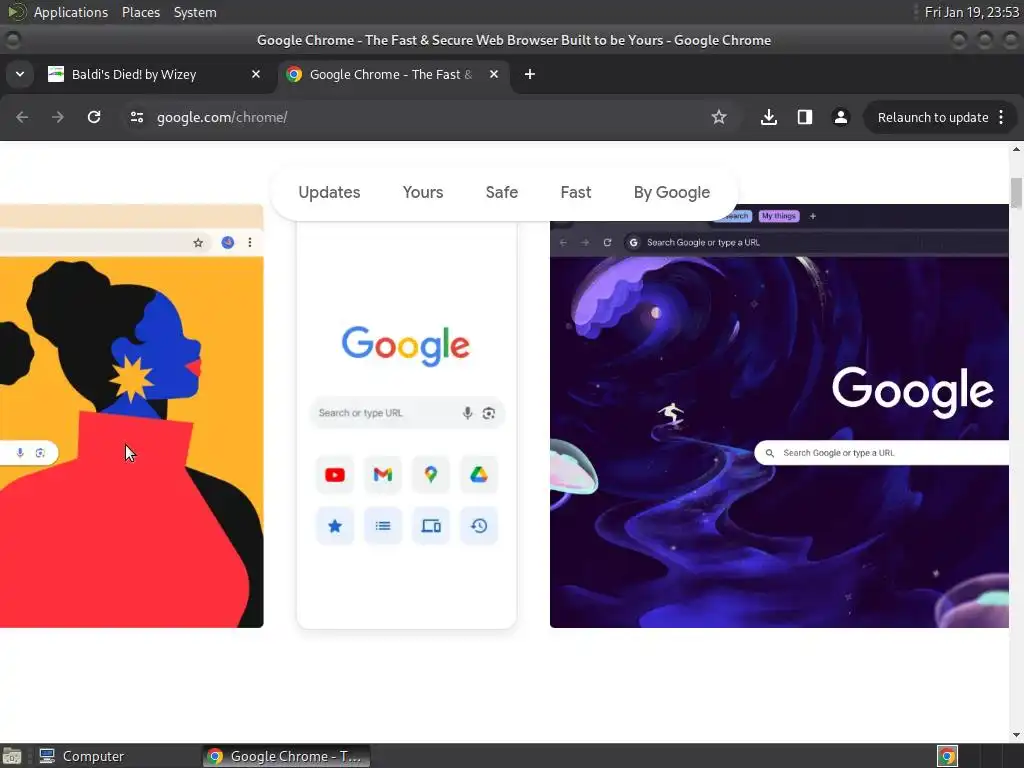This screenshot has width=1024, height=768.
Task: Toggle the side panel icon
Action: tap(805, 117)
